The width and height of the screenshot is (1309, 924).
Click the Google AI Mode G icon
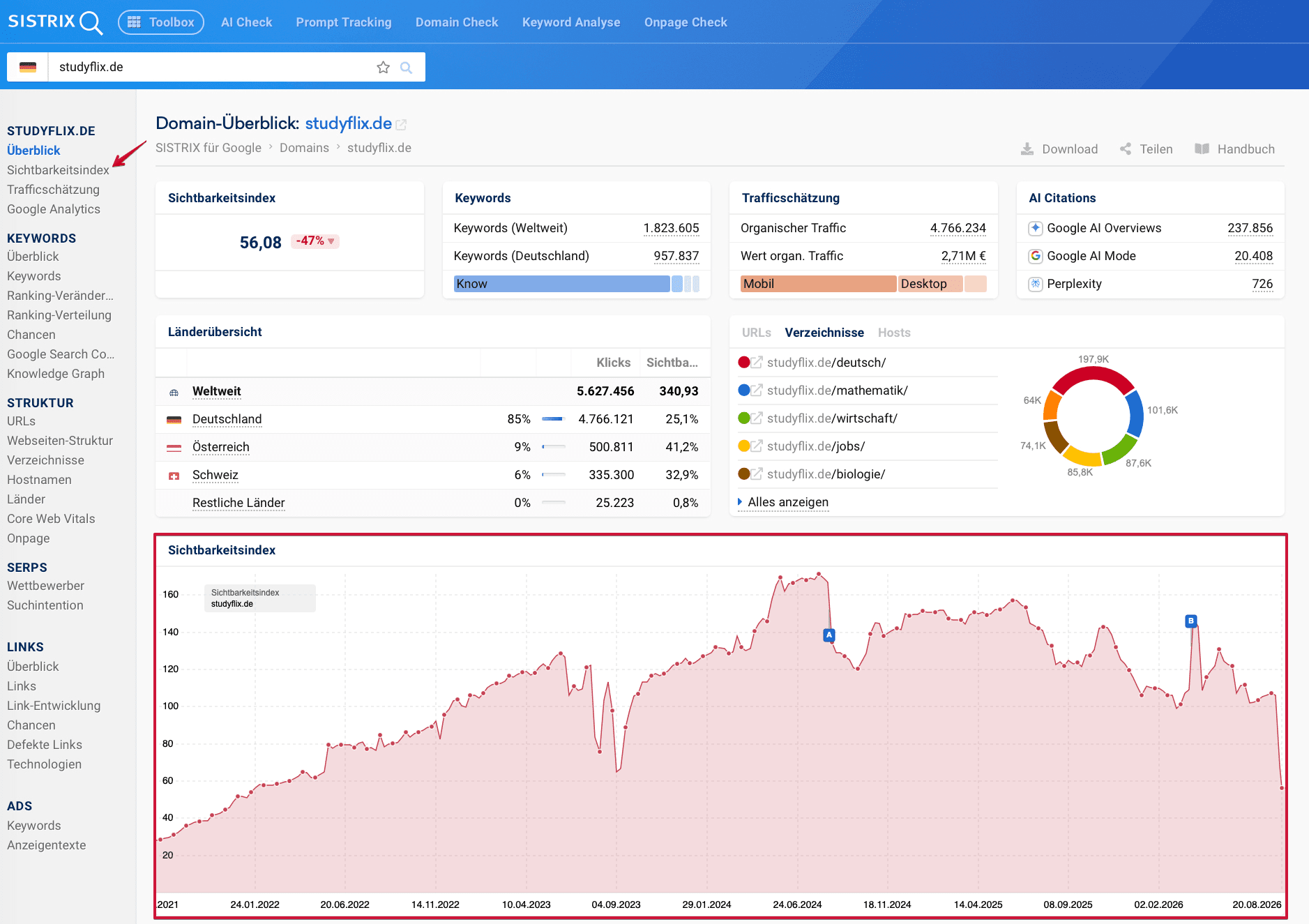pos(1036,256)
